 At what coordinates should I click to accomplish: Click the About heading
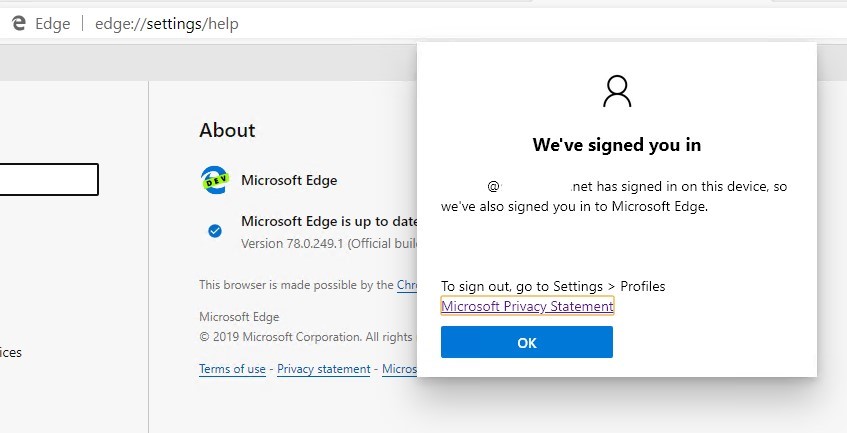click(x=227, y=130)
